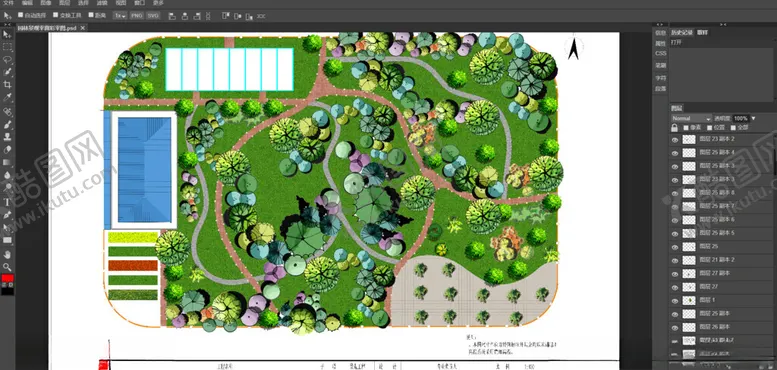The height and width of the screenshot is (370, 777).
Task: Enable the 自动选择 auto-select checkbox
Action: (x=20, y=15)
